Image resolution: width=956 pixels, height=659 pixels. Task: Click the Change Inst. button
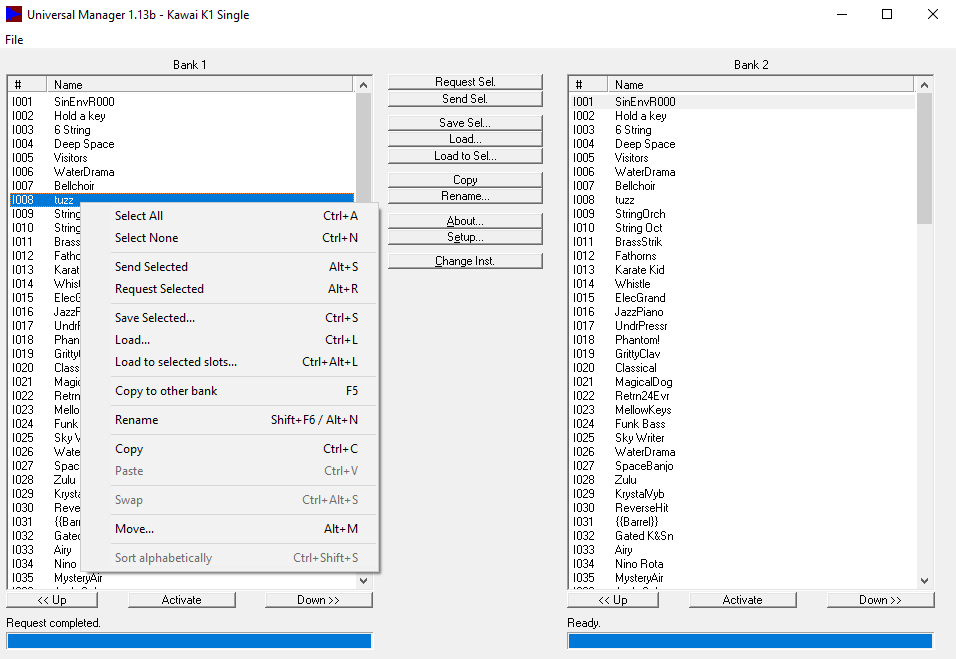pyautogui.click(x=465, y=261)
